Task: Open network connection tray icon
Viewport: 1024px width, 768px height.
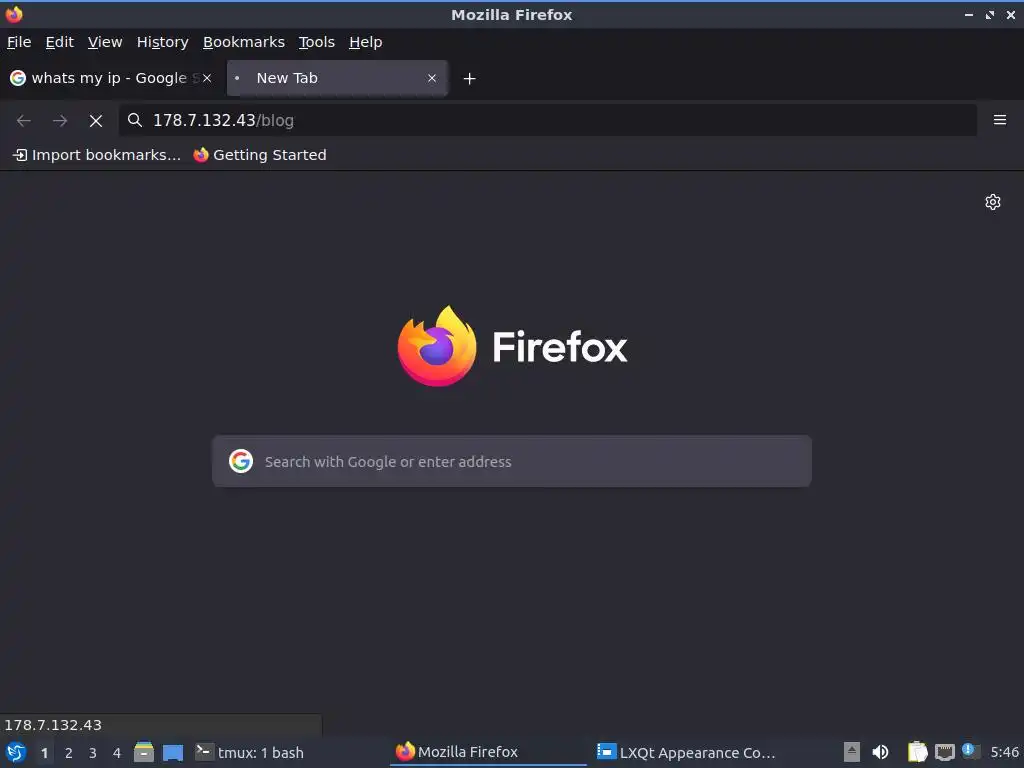Action: 944,752
